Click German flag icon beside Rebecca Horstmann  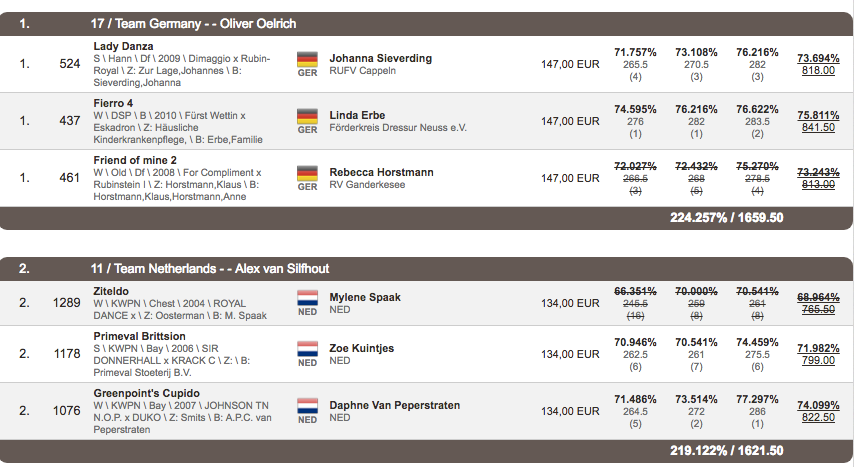307,173
